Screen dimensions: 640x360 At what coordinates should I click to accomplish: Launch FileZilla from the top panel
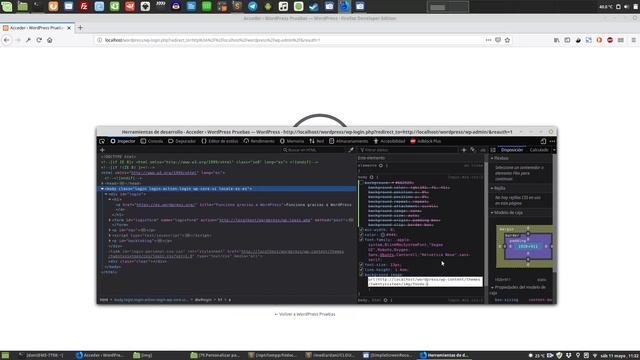point(84,6)
